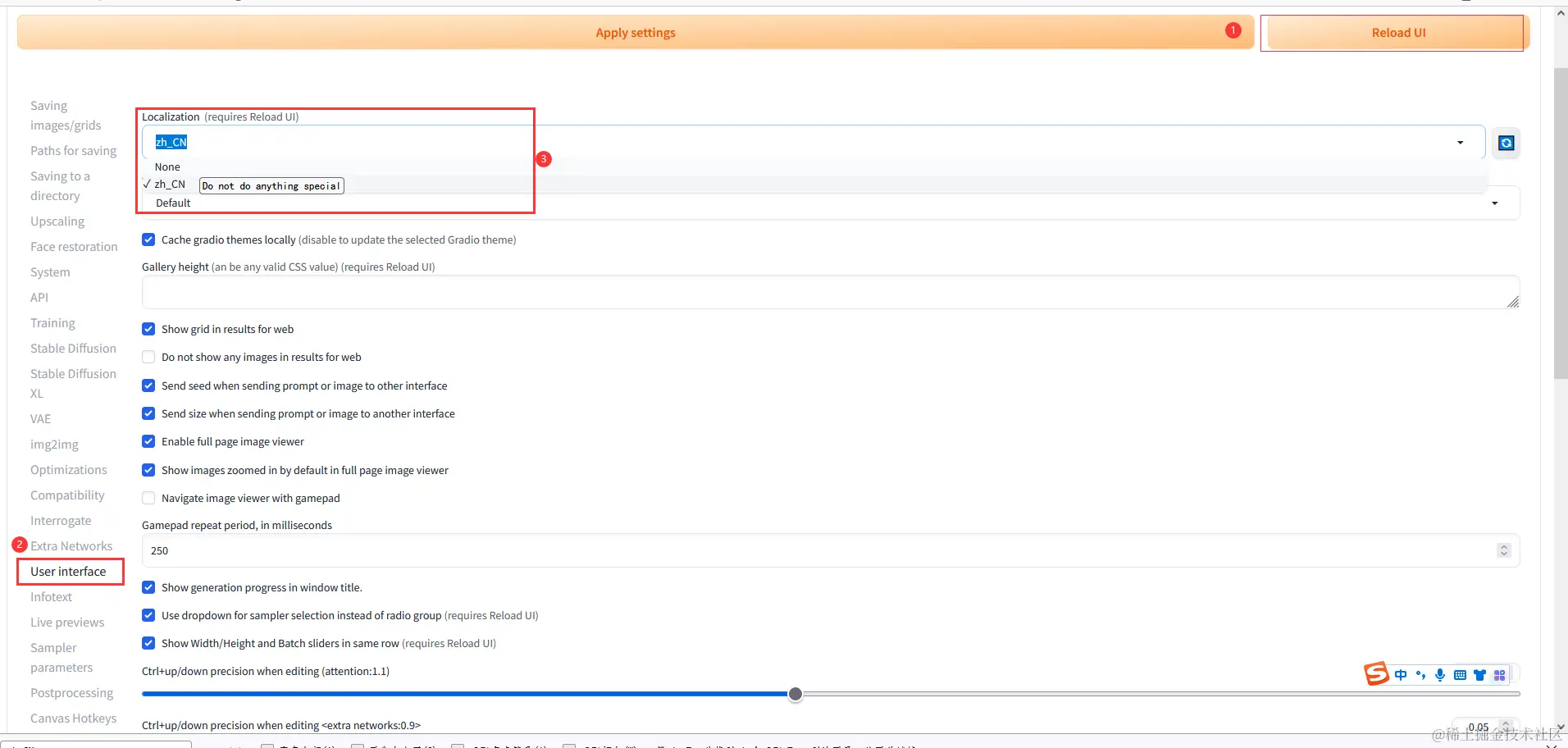Click the Reload UI button
1568x748 pixels.
1398,33
